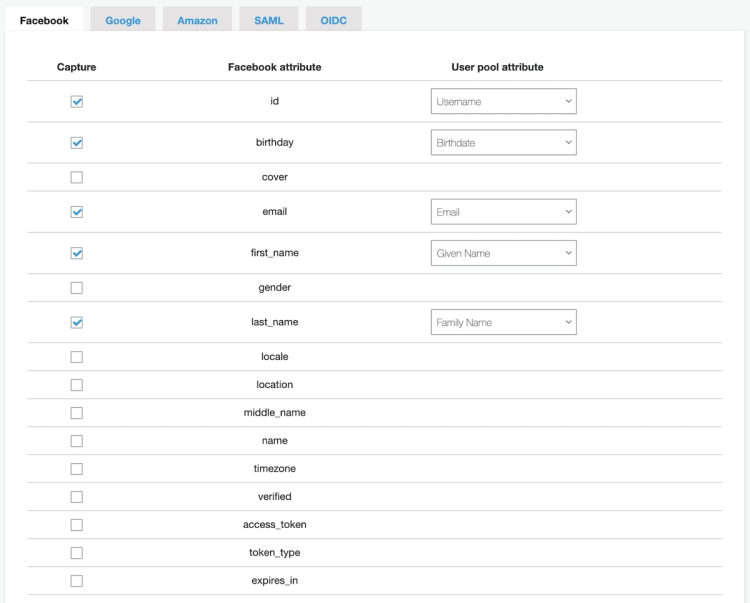750x603 pixels.
Task: Expand the Email user pool dropdown
Action: coord(504,212)
